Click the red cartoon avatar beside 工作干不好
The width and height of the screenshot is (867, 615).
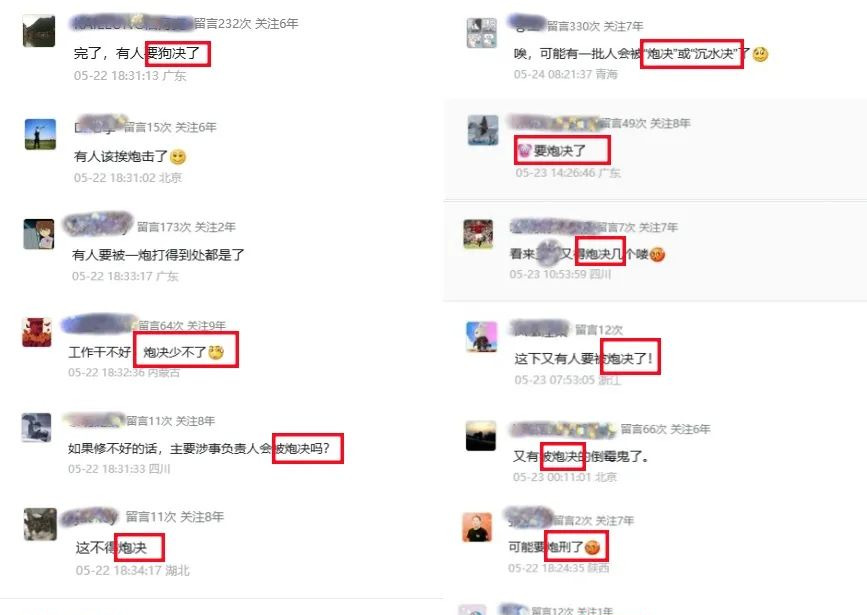[x=36, y=332]
